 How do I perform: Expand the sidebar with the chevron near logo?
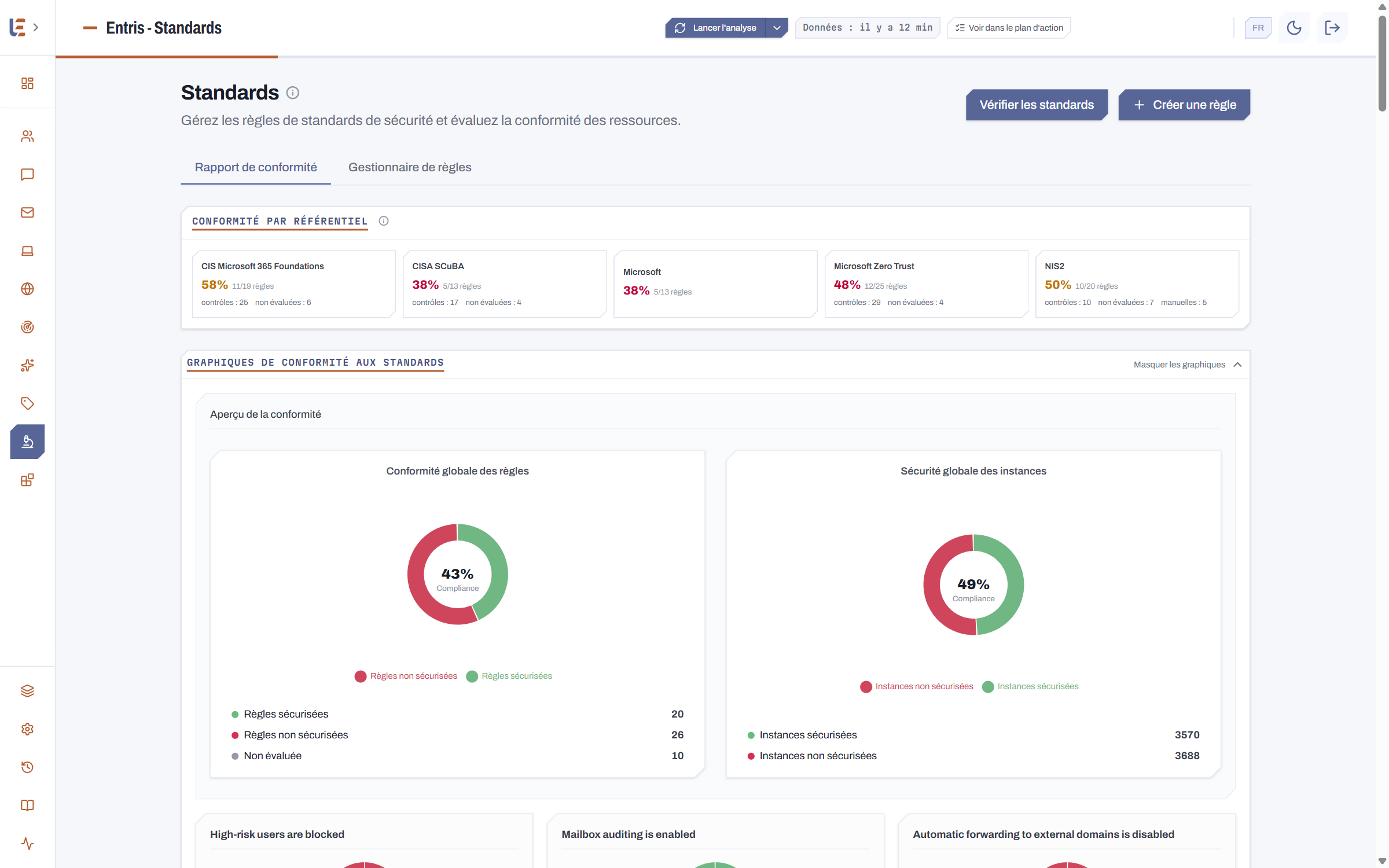click(36, 27)
